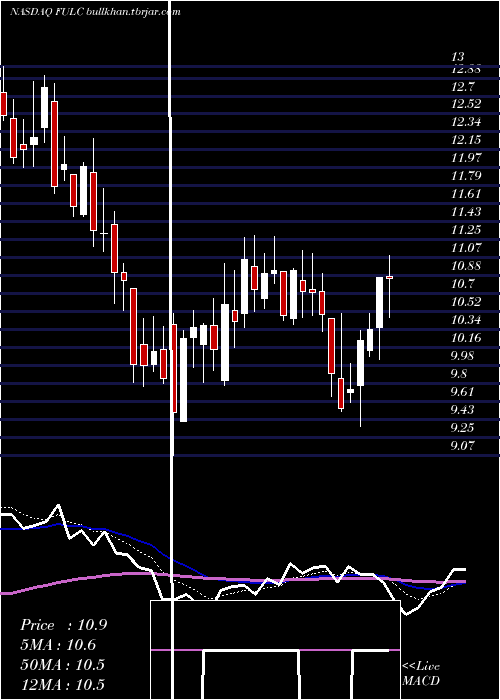Click the 11.61 price axis label
The width and height of the screenshot is (500, 700).
466,194
